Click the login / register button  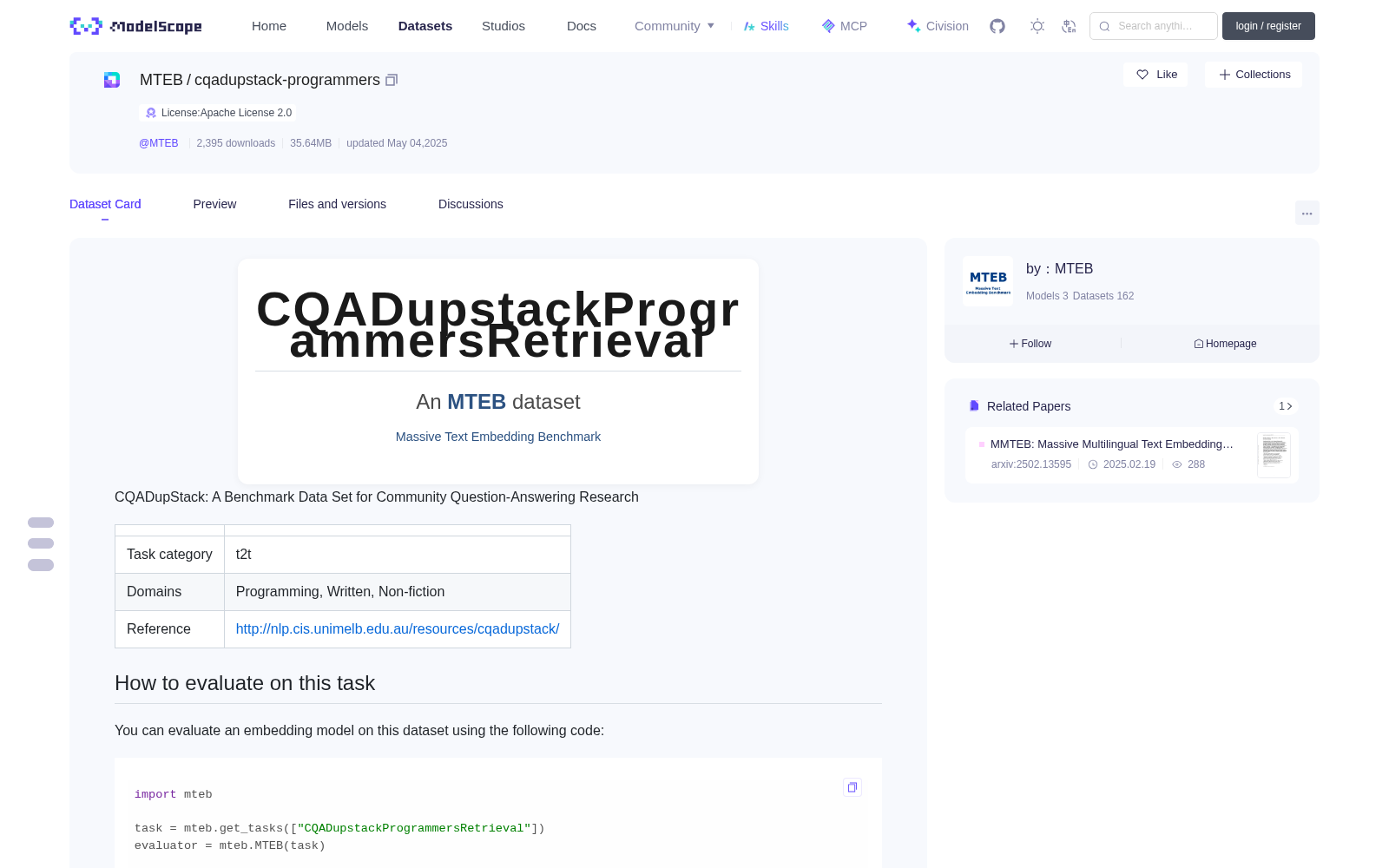pyautogui.click(x=1268, y=26)
